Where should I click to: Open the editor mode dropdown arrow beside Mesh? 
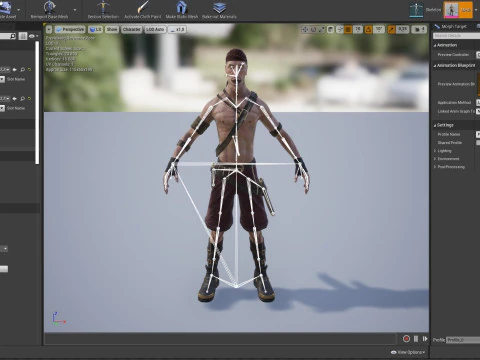[477, 10]
